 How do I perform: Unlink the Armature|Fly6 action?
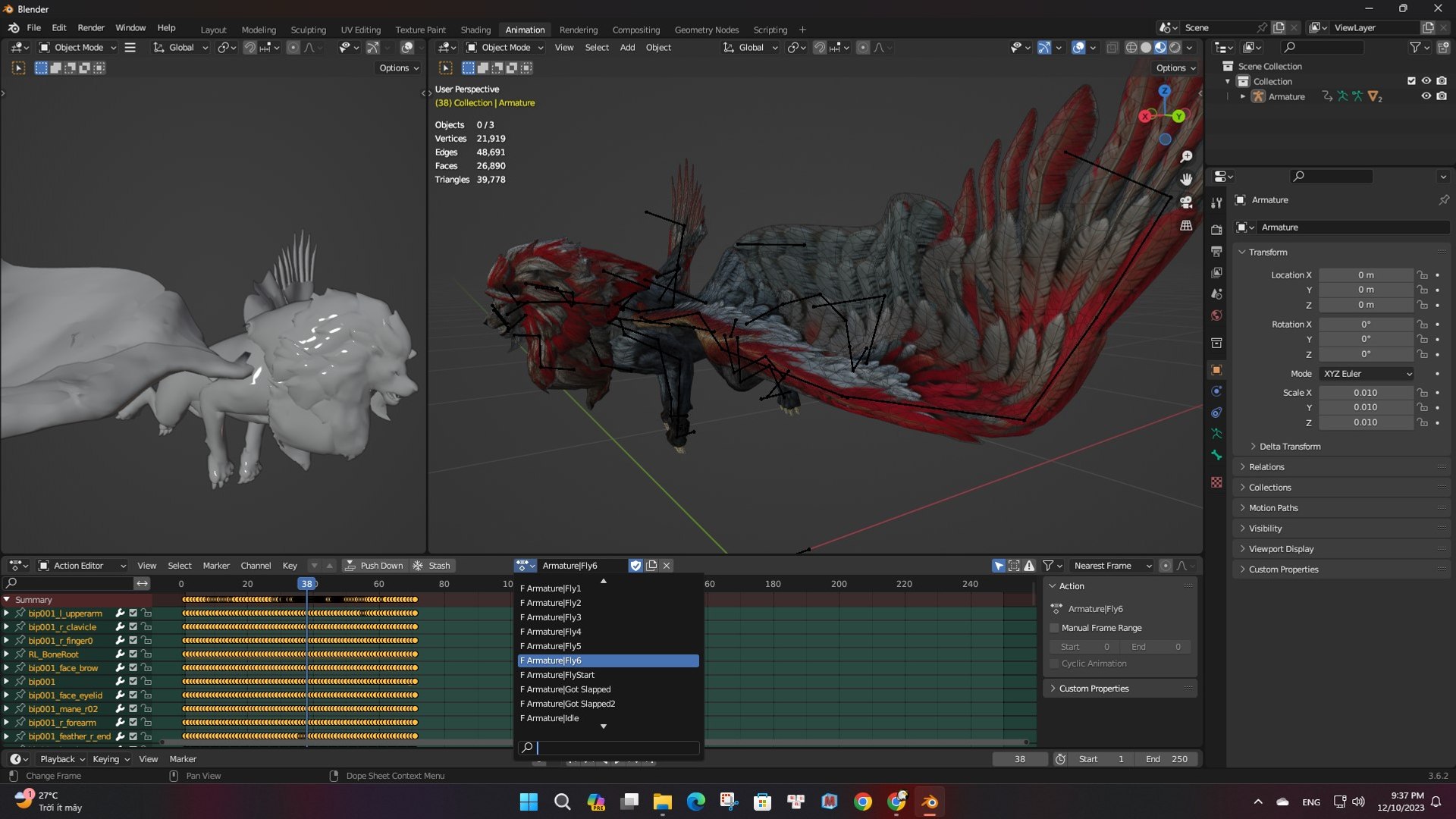667,566
